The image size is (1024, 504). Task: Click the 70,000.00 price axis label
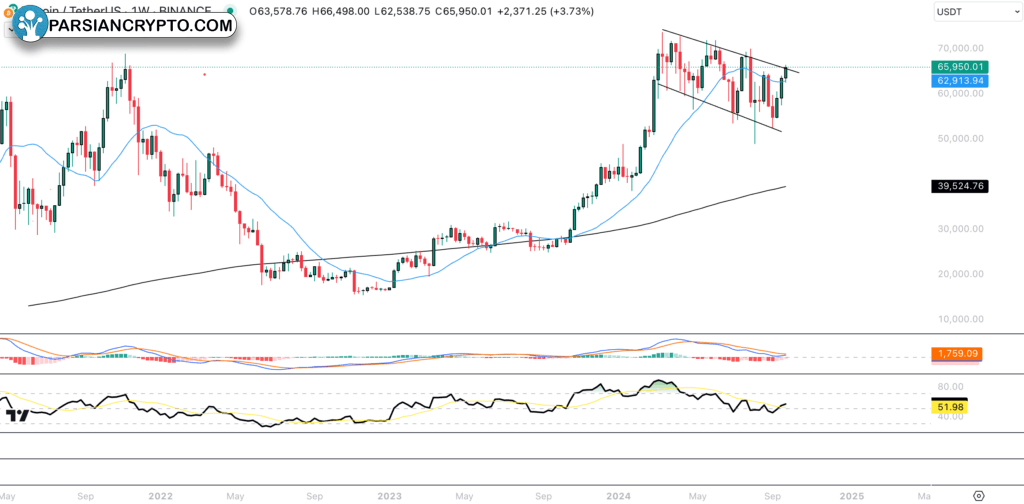tap(959, 48)
